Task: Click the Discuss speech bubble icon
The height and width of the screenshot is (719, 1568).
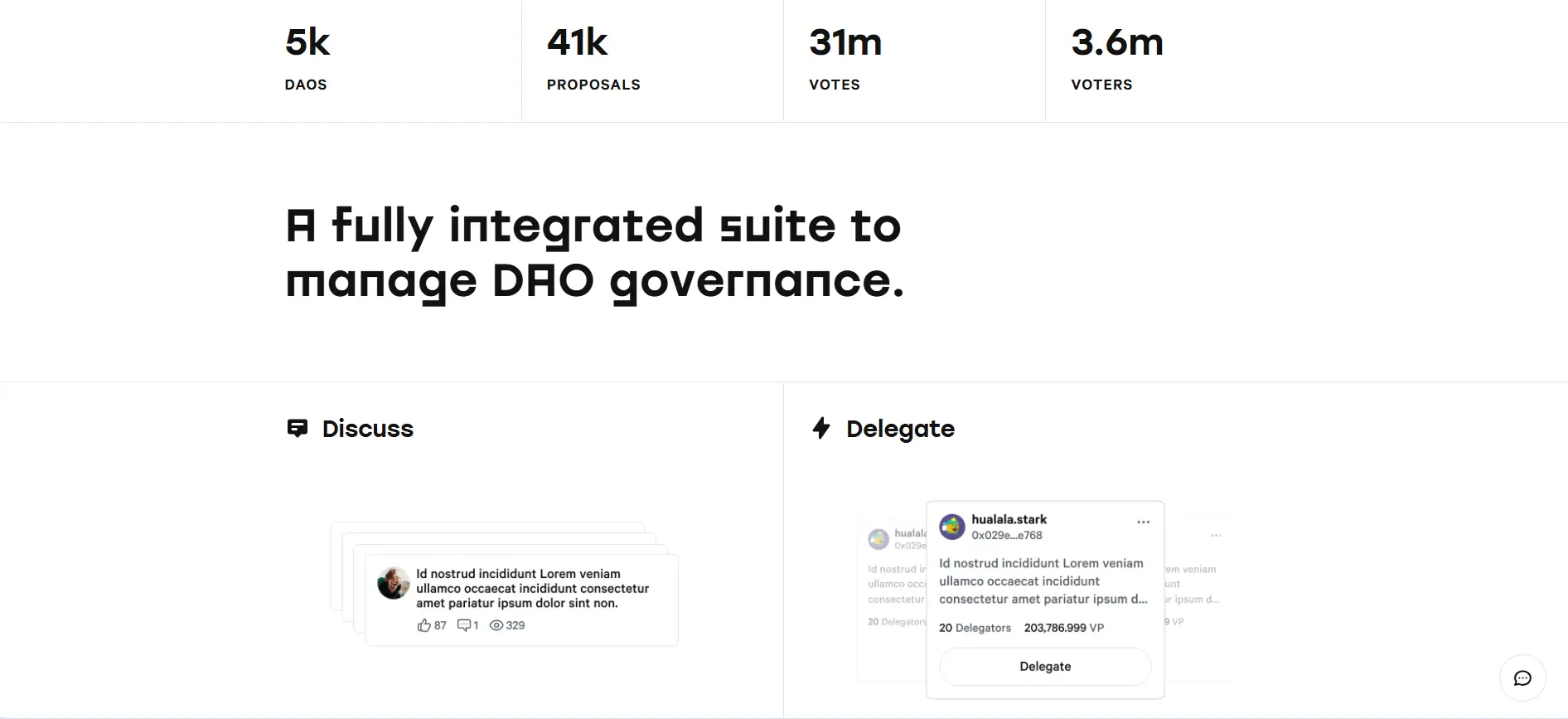Action: coord(297,428)
